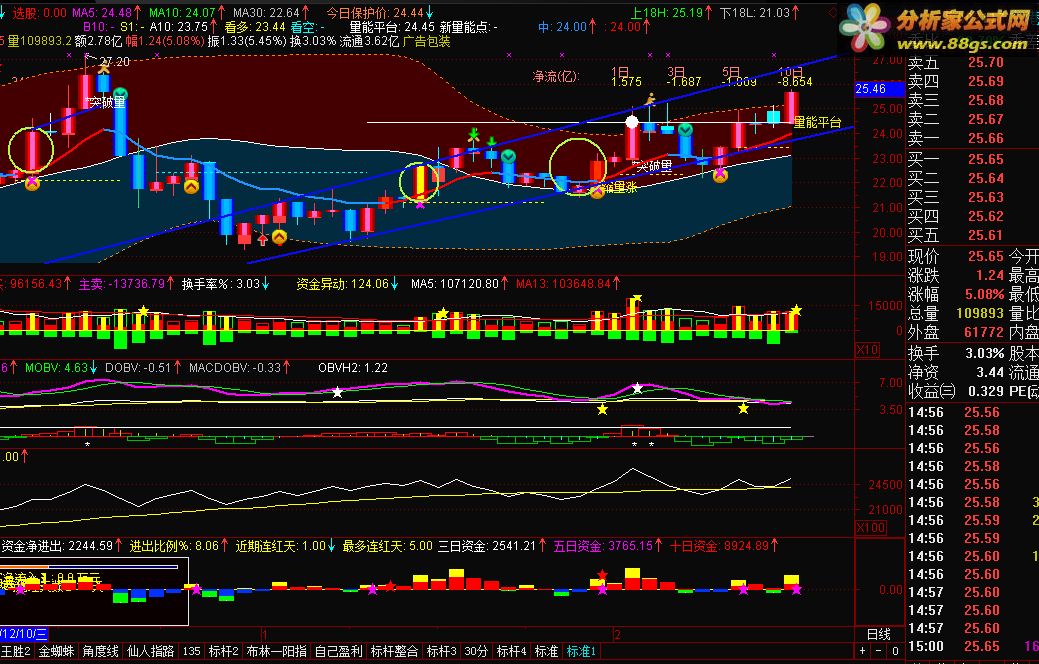
Task: Click the orange marker under 缩量涨 label
Action: point(597,192)
